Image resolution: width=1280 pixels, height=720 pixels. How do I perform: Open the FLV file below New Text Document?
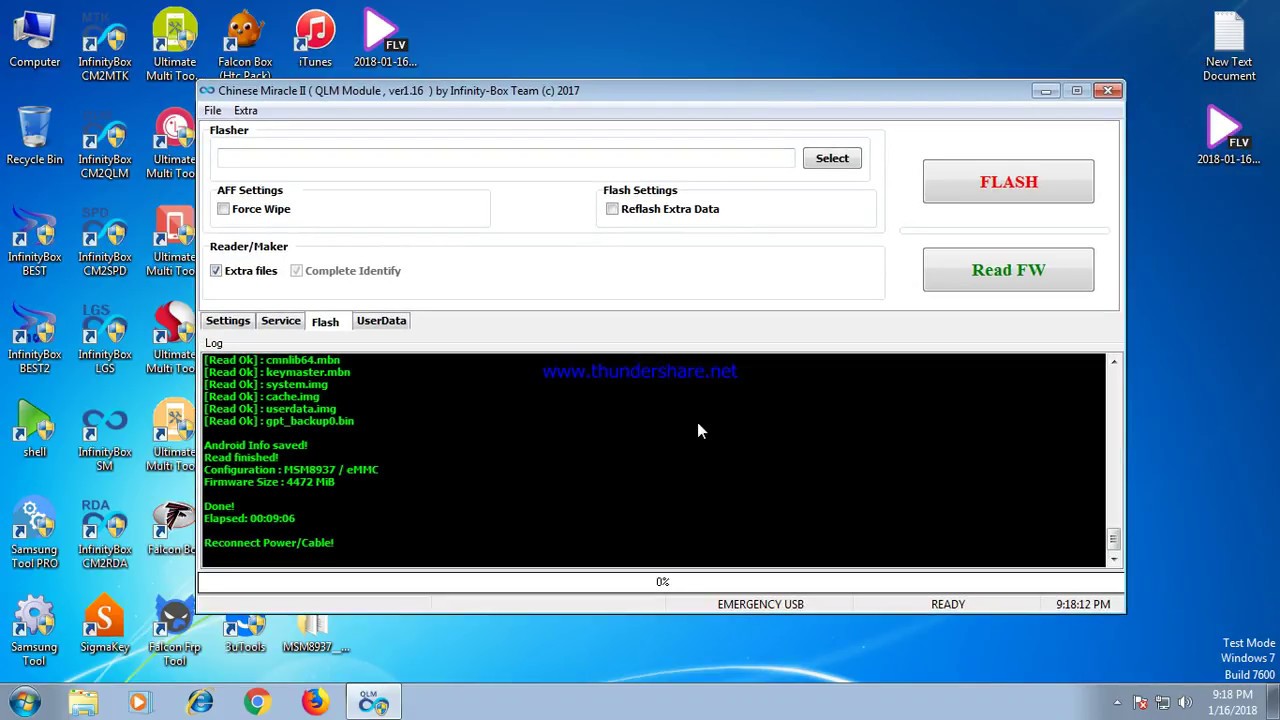tap(1229, 137)
